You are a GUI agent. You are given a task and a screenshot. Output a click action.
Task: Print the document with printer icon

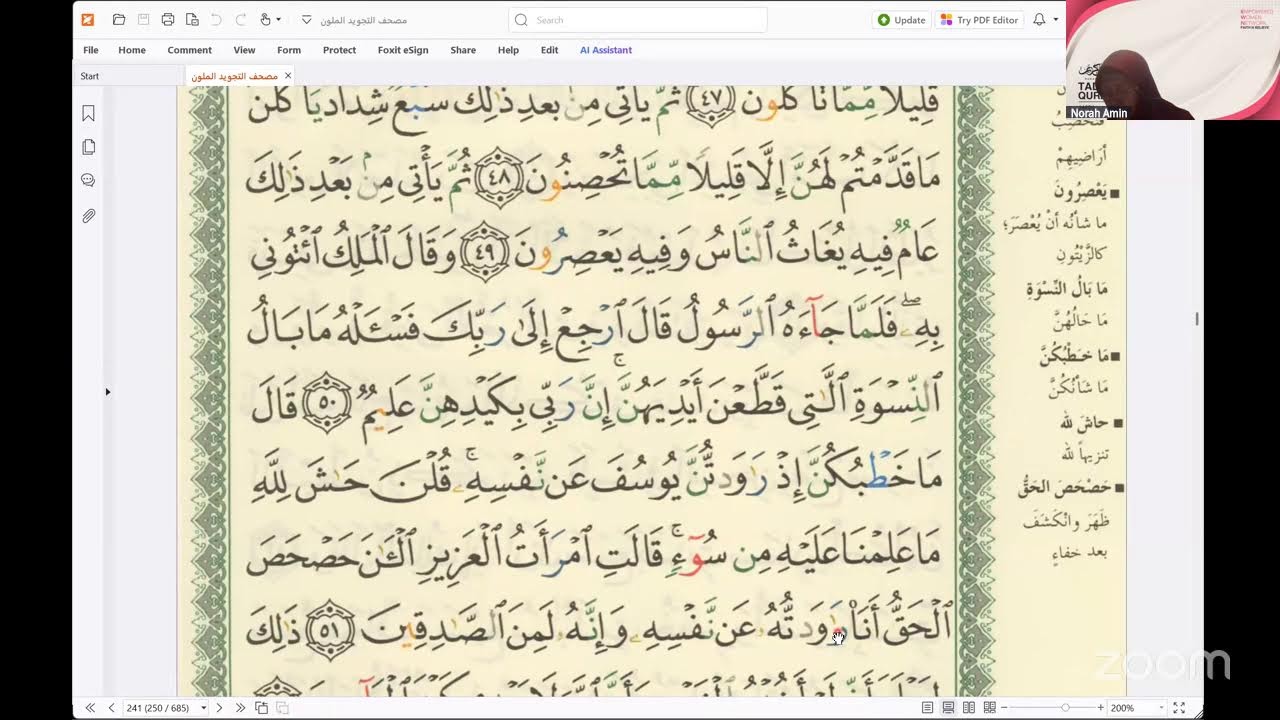[167, 20]
